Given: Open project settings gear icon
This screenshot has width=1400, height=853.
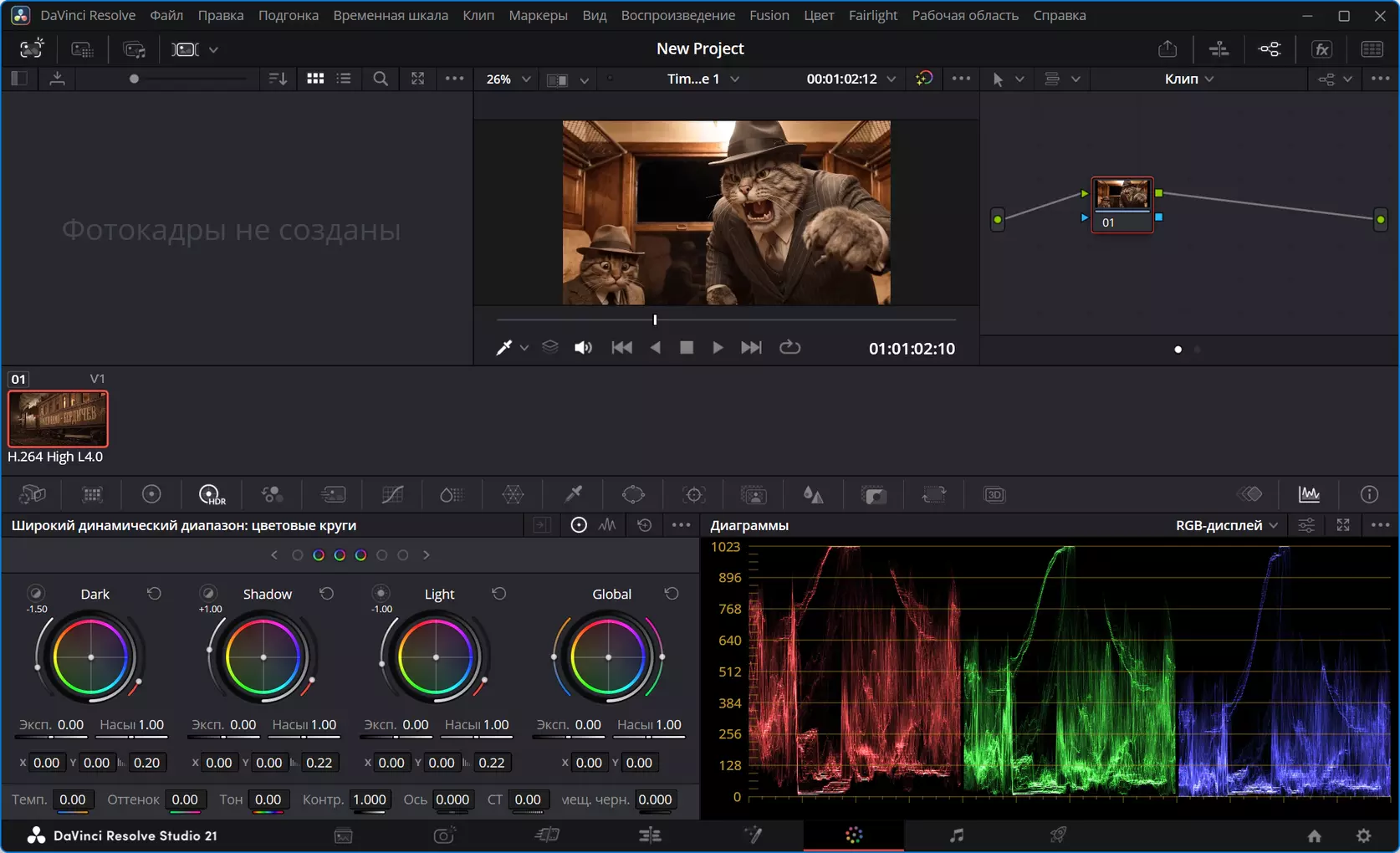Looking at the screenshot, I should 1364,835.
